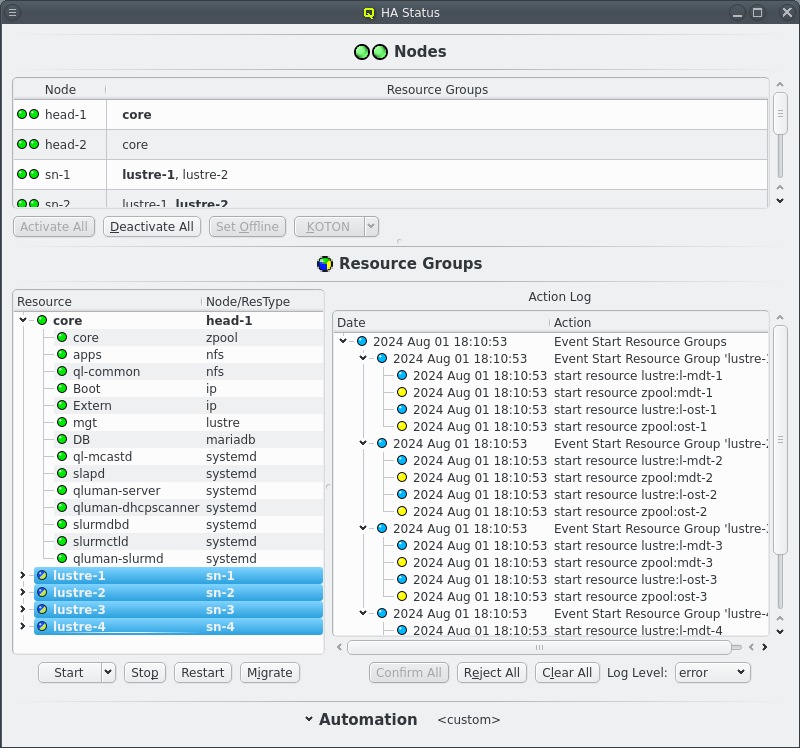Expand the lustre-2 resource group
800x748 pixels.
pos(22,592)
